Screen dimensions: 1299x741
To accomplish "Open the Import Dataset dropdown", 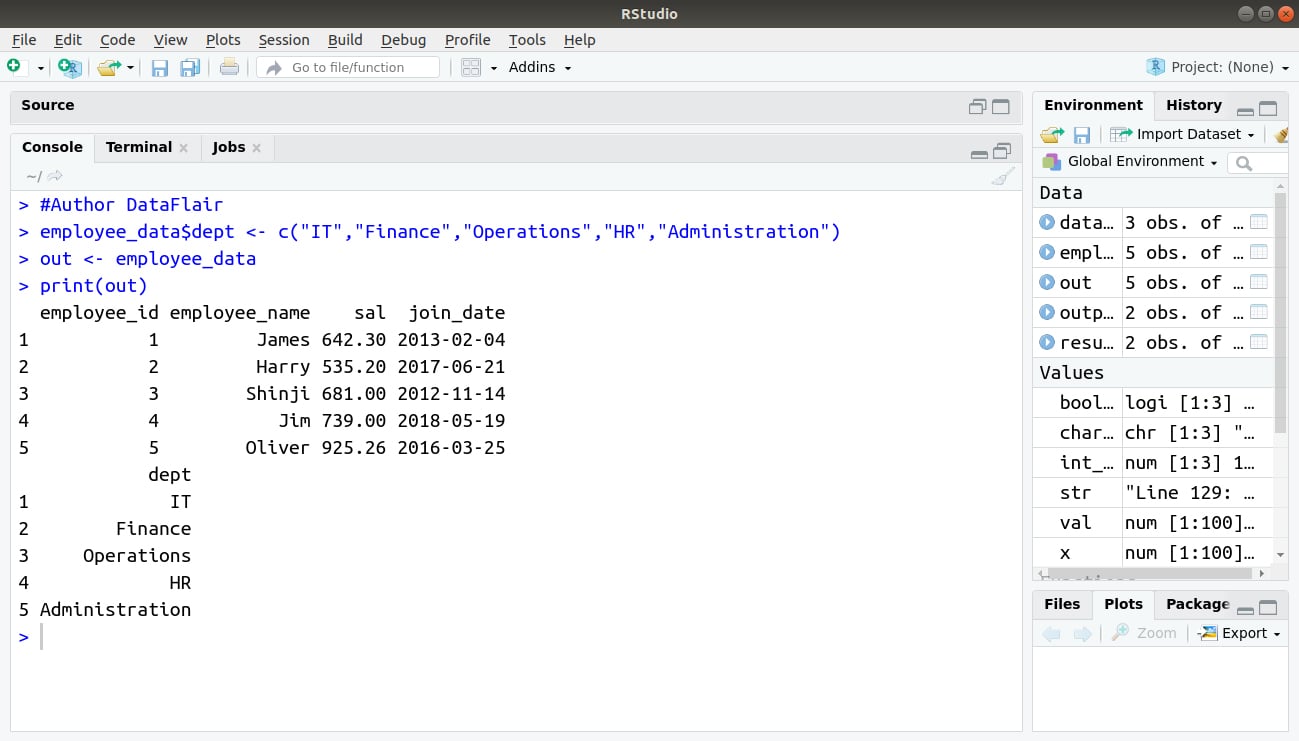I will point(1182,134).
